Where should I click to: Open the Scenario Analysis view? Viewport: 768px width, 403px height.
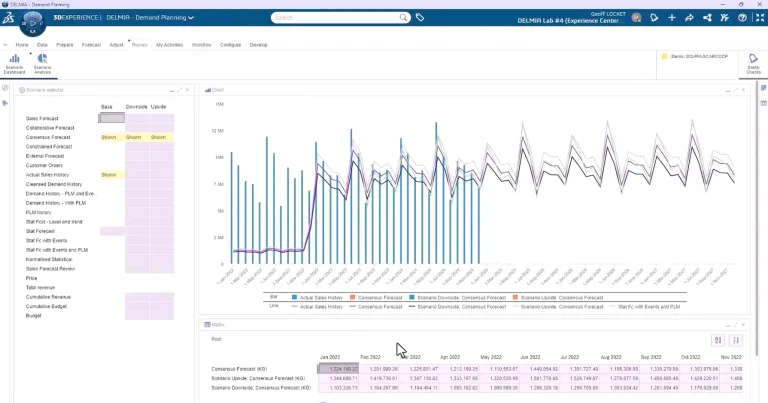tap(42, 64)
